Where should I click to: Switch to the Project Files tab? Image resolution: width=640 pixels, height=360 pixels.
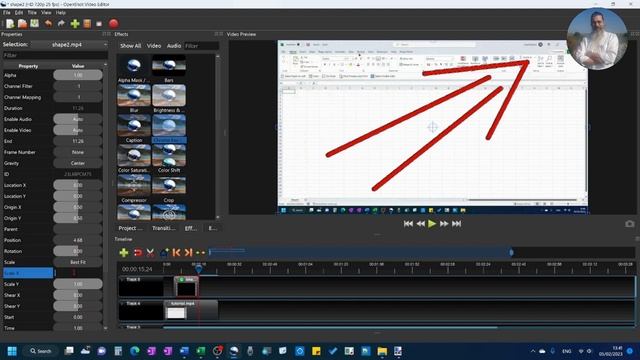click(131, 228)
